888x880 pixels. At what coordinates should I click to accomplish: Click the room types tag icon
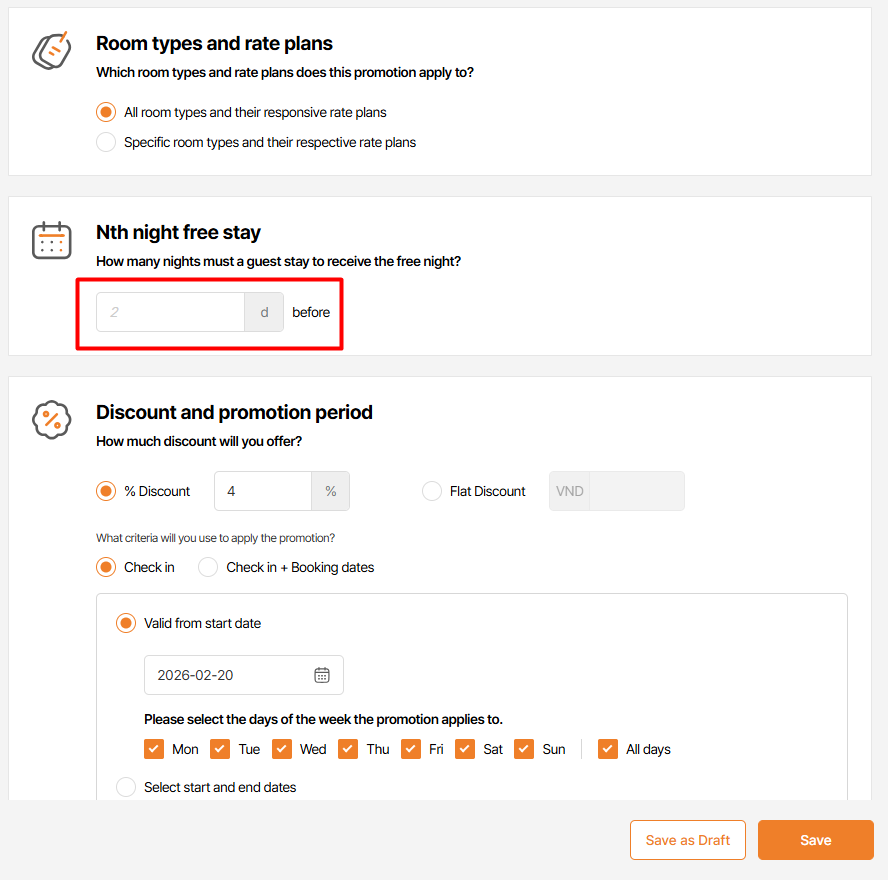pos(51,50)
